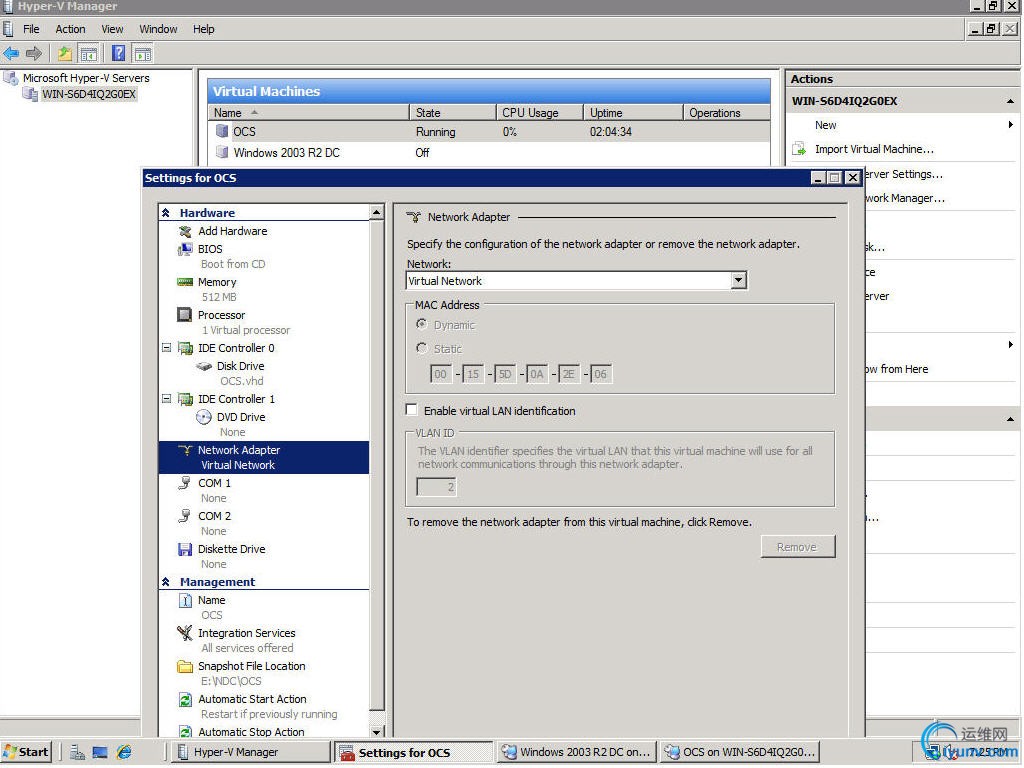Open the blue Help question mark icon
1024x768 pixels.
tap(118, 54)
